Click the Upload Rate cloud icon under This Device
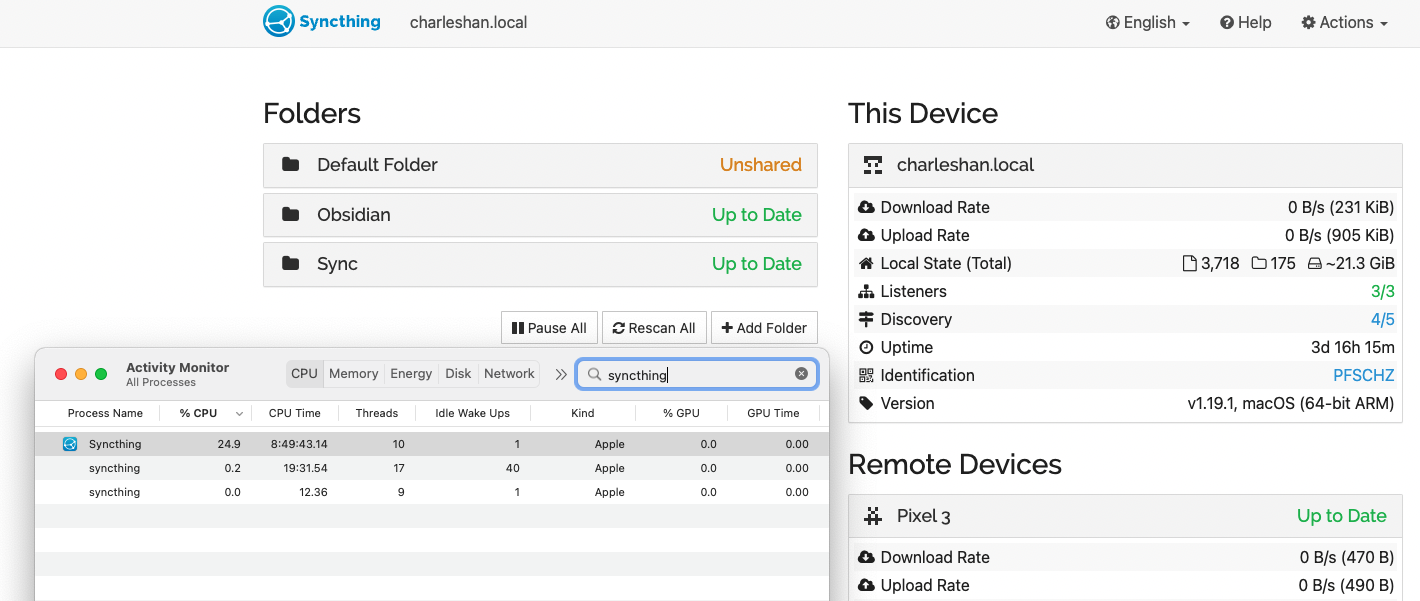 click(866, 236)
